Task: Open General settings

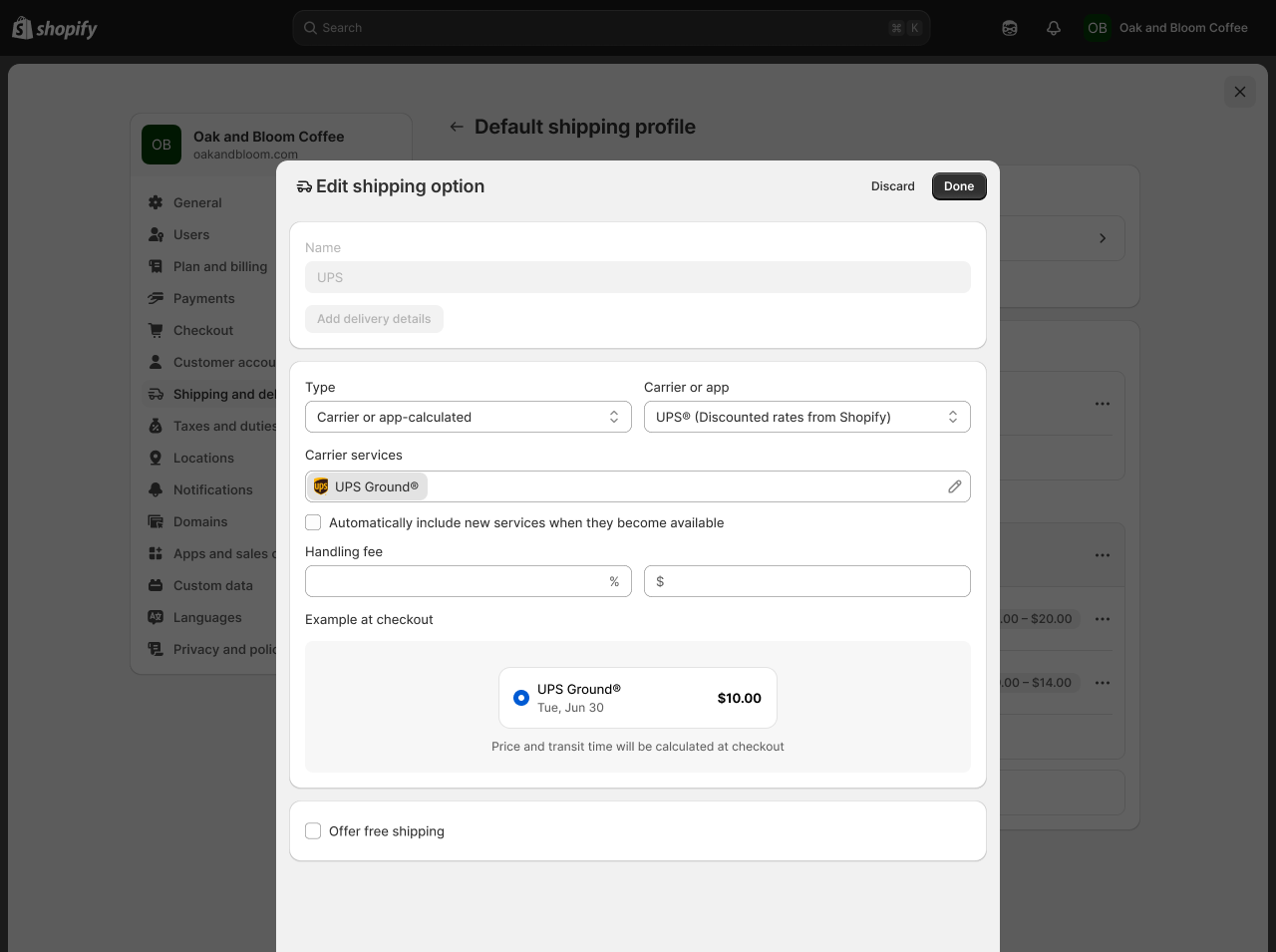Action: click(x=197, y=202)
